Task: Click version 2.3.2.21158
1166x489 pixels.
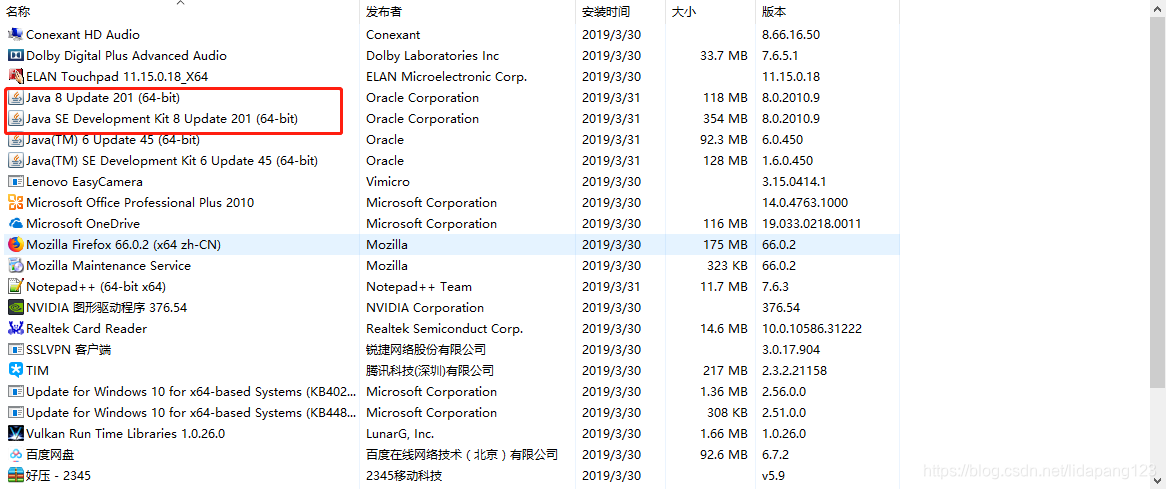Action: pyautogui.click(x=794, y=370)
